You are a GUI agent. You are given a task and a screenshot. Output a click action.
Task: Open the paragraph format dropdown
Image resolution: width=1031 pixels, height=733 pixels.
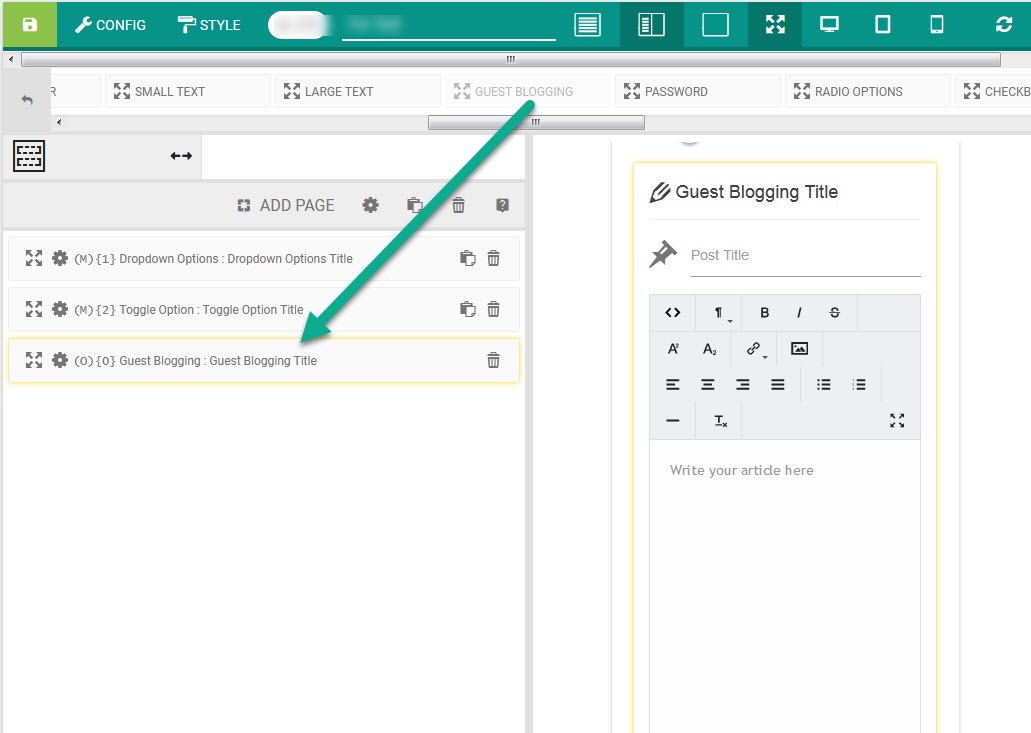pyautogui.click(x=721, y=313)
